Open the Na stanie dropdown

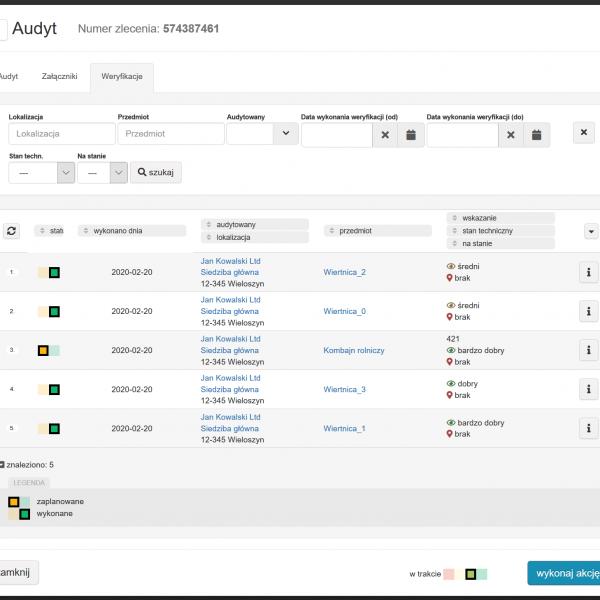click(118, 173)
